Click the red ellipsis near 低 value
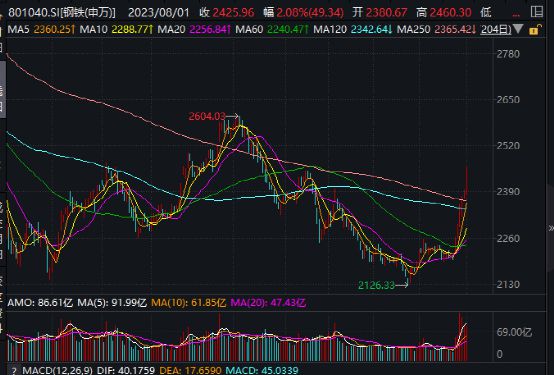Screen dimensions: 554x375 point(516,15)
